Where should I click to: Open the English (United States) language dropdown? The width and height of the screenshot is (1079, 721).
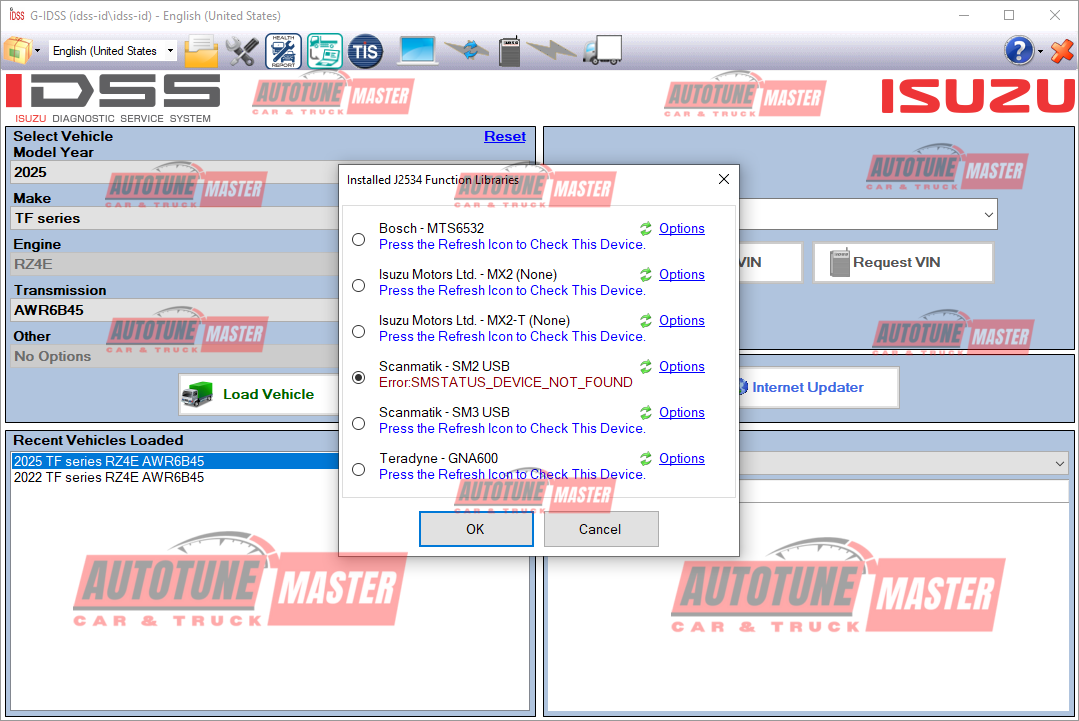[x=113, y=51]
